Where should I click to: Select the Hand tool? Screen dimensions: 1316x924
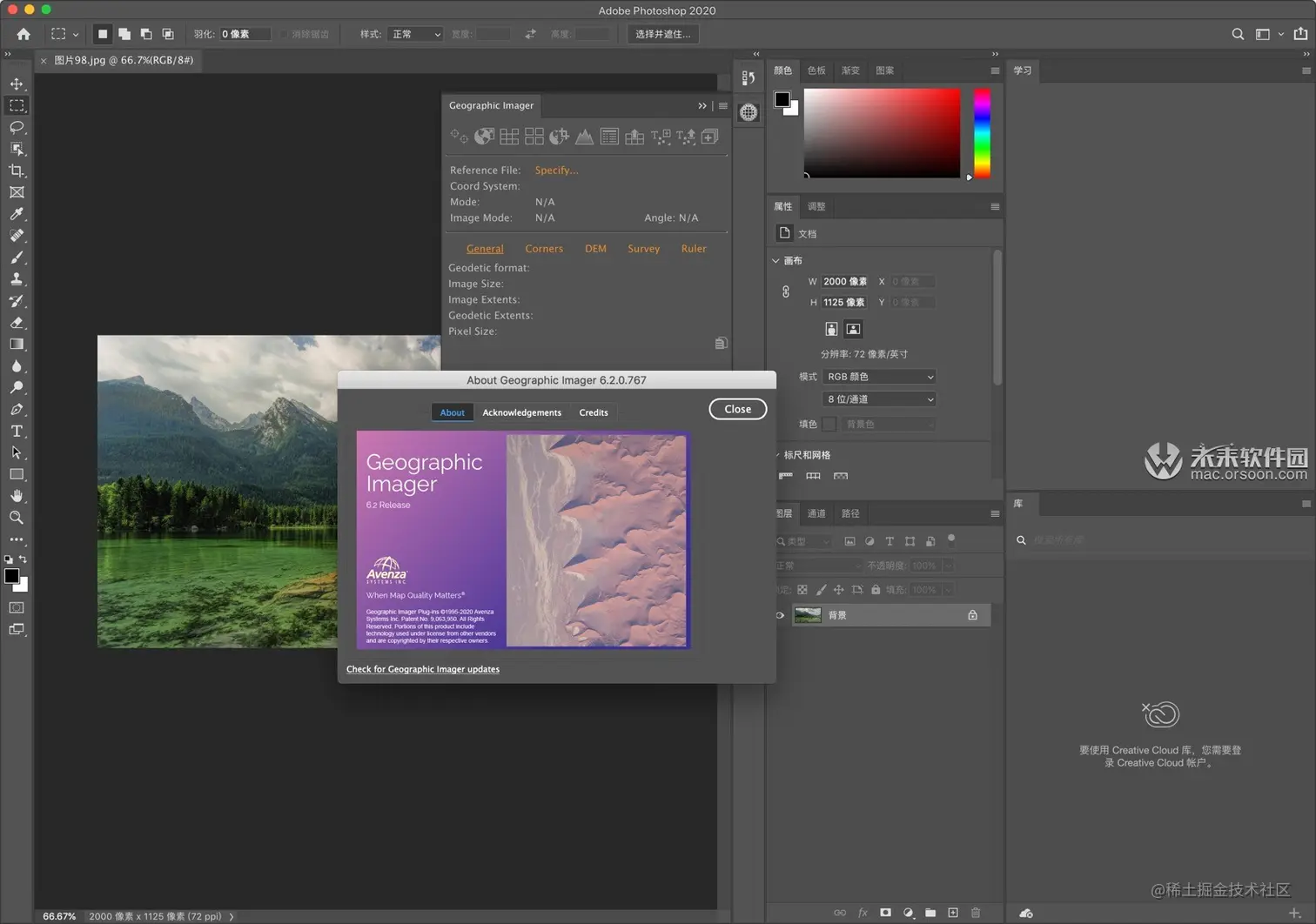17,496
